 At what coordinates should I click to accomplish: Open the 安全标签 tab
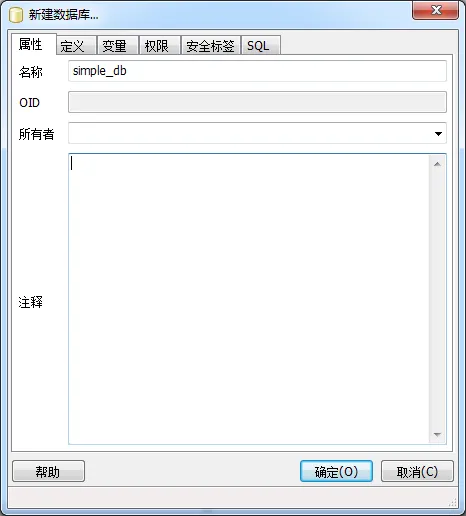tap(211, 45)
